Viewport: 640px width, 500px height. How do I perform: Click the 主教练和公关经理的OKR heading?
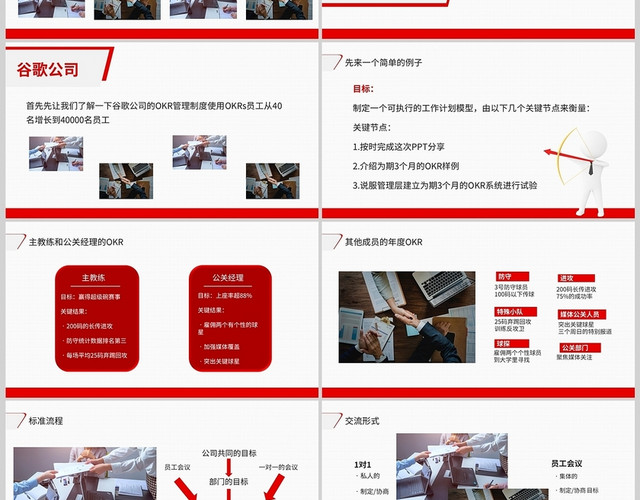pos(76,242)
